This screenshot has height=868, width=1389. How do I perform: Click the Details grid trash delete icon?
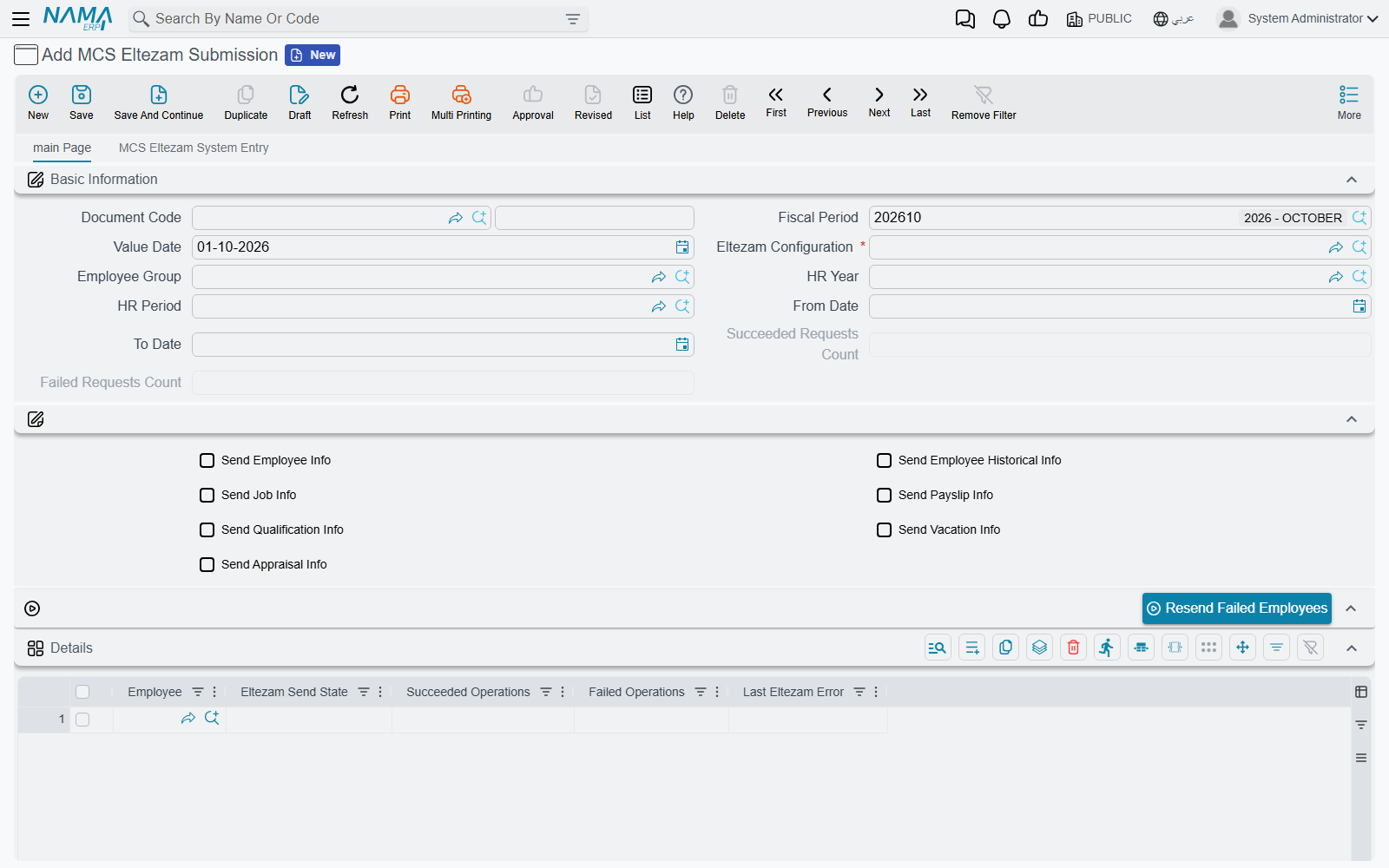coord(1074,648)
